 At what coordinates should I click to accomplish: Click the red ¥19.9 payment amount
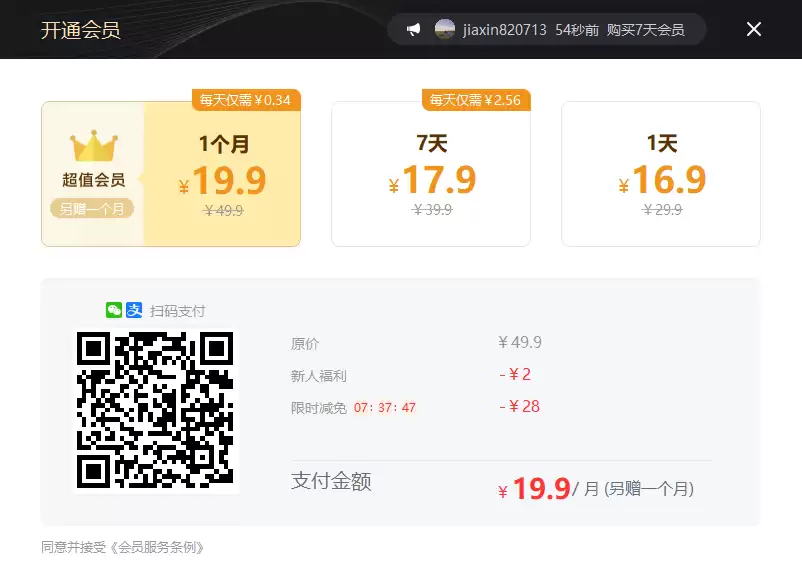point(540,488)
